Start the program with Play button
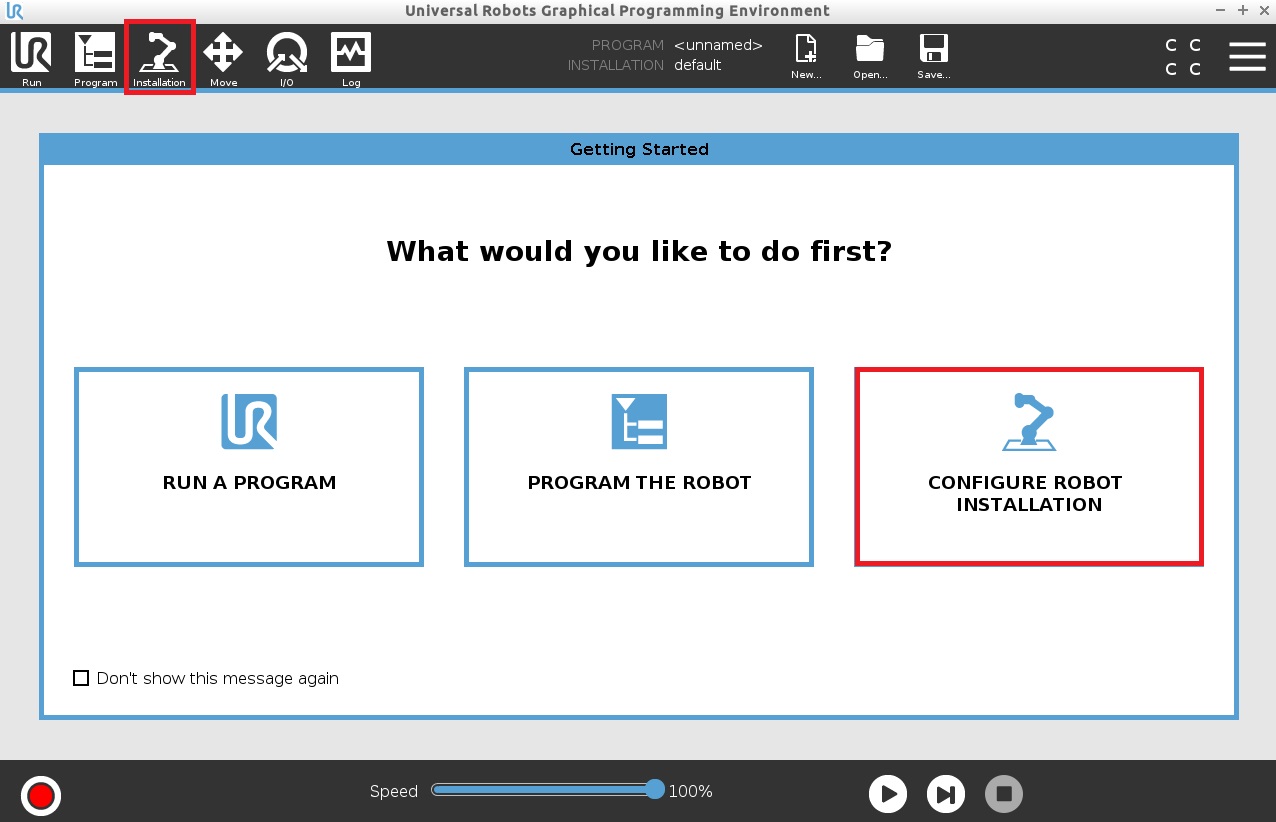 click(887, 794)
